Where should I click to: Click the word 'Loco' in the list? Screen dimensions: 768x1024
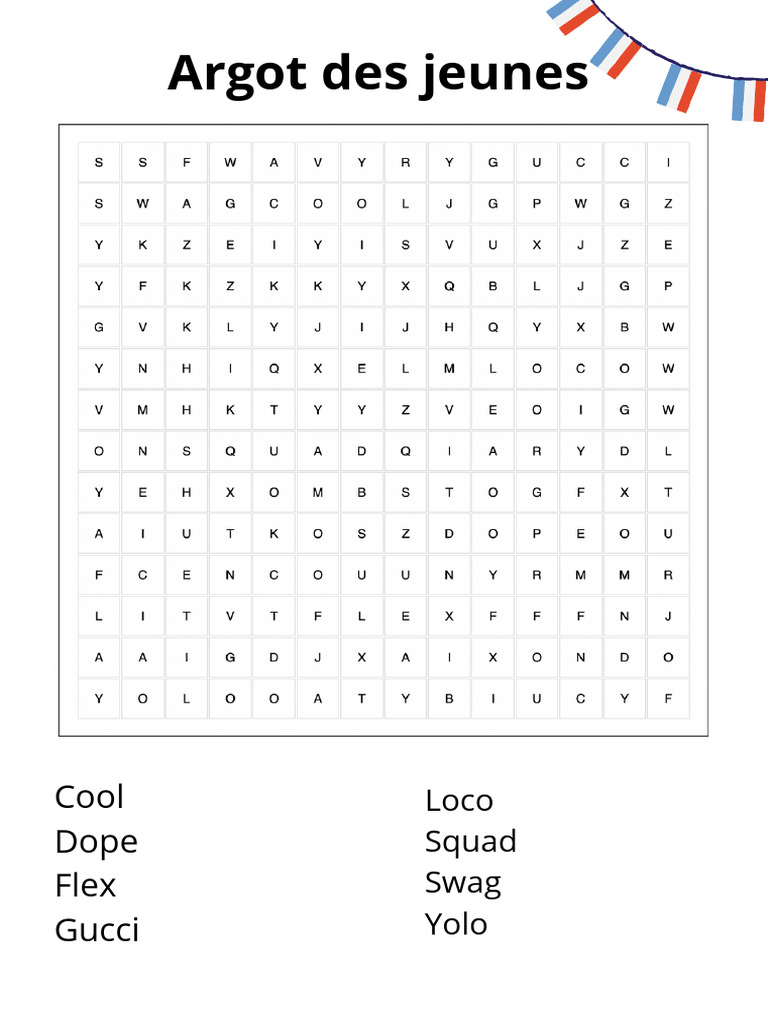pyautogui.click(x=459, y=800)
